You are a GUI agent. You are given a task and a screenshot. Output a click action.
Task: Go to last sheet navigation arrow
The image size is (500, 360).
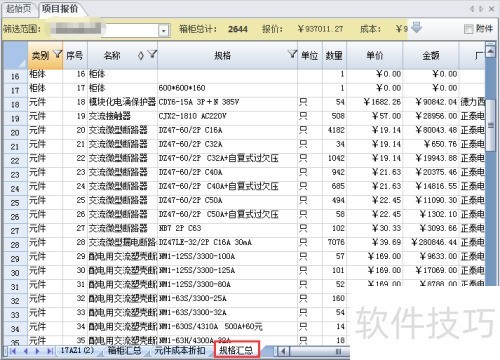(x=50, y=351)
